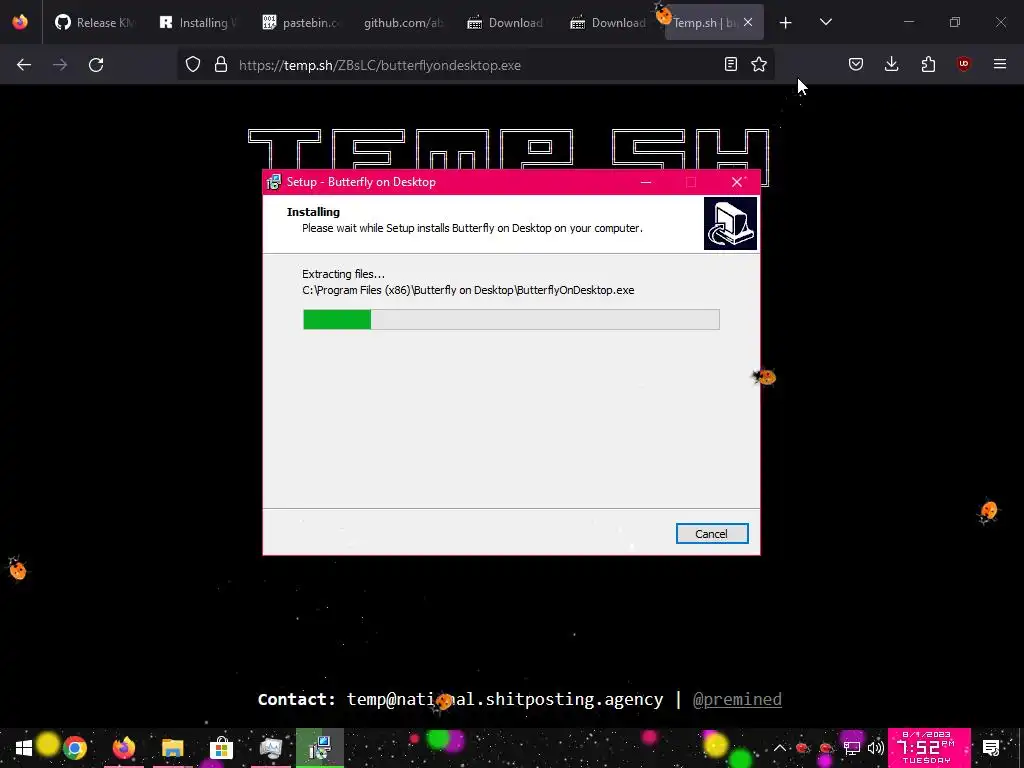Click the ButterflyOnDesktop.exe extraction path text
This screenshot has height=768, width=1024.
468,290
